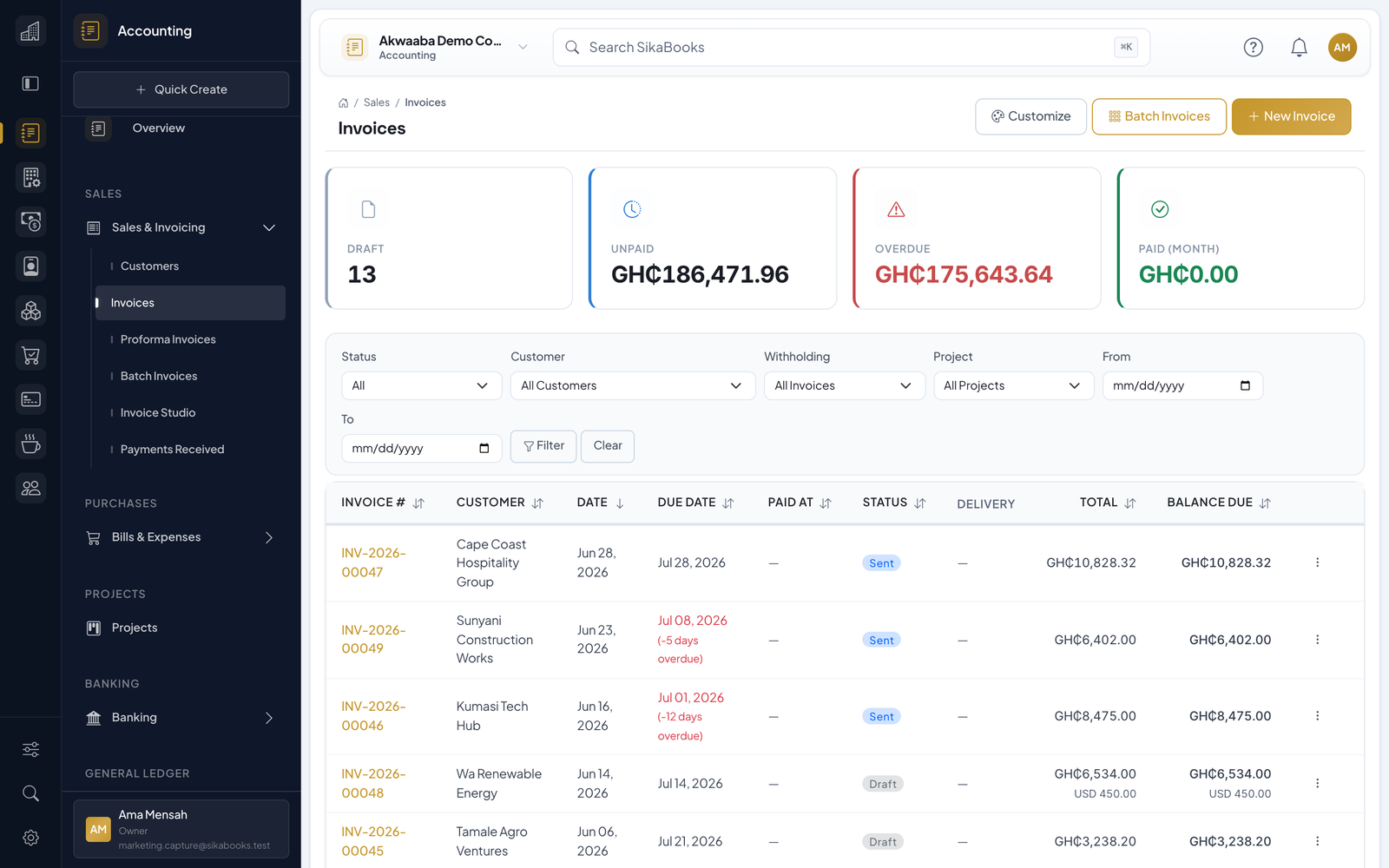
Task: Open Batch Invoices in sidebar
Action: (159, 376)
